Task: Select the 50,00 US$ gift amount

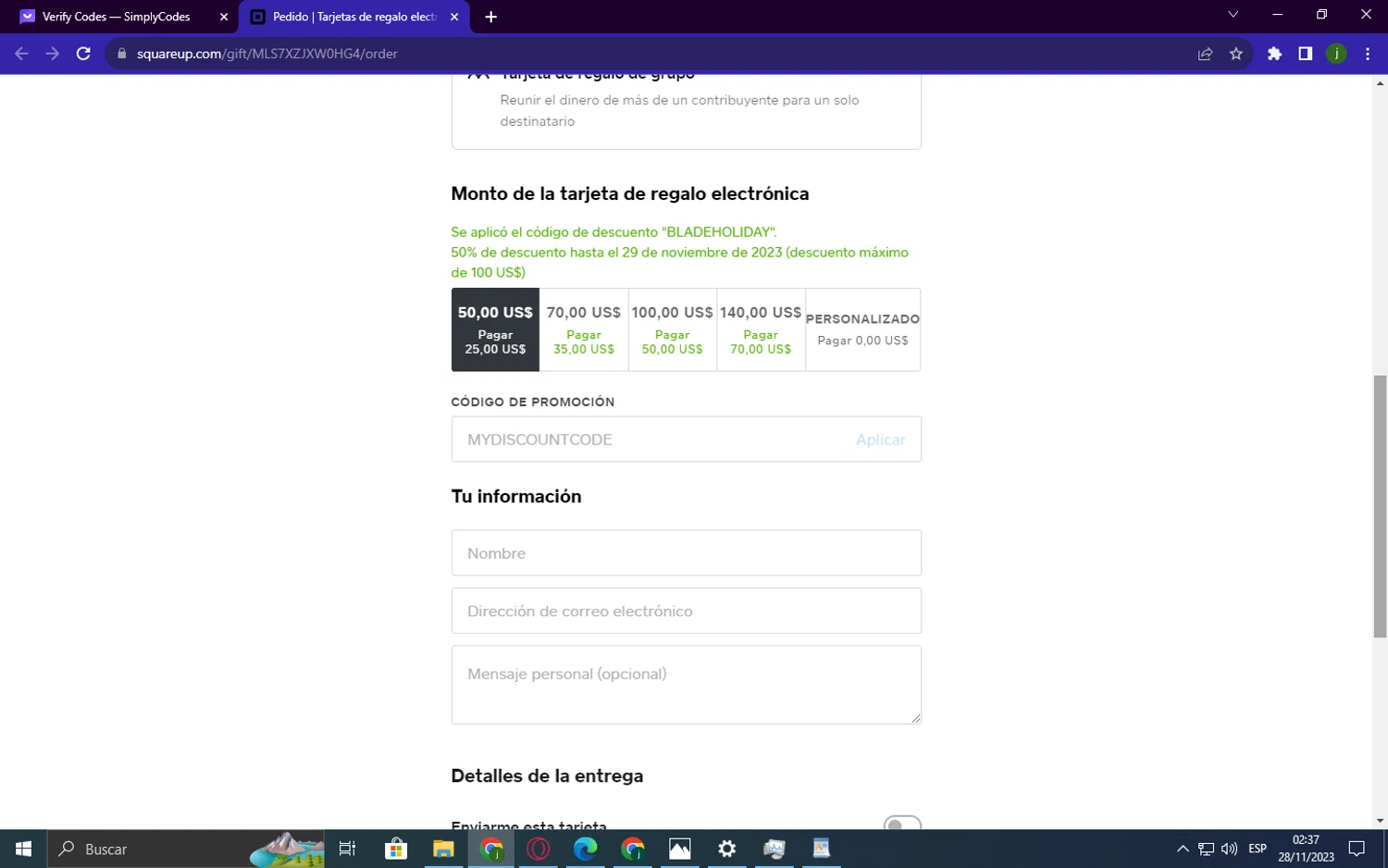Action: [495, 329]
